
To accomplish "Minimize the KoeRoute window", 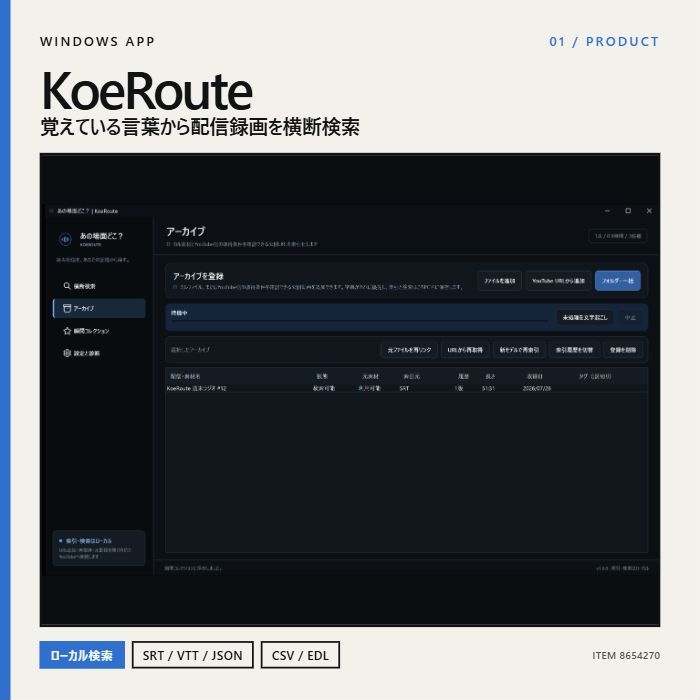I will coord(607,211).
